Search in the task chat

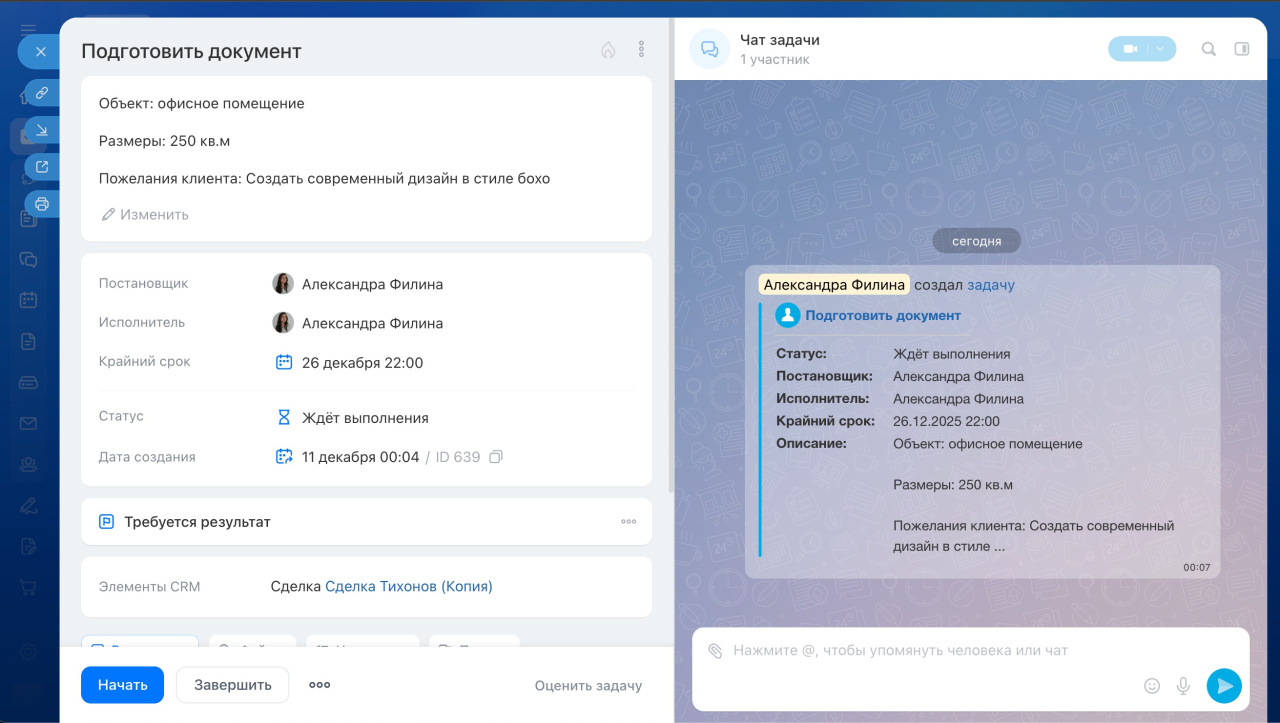click(x=1209, y=49)
